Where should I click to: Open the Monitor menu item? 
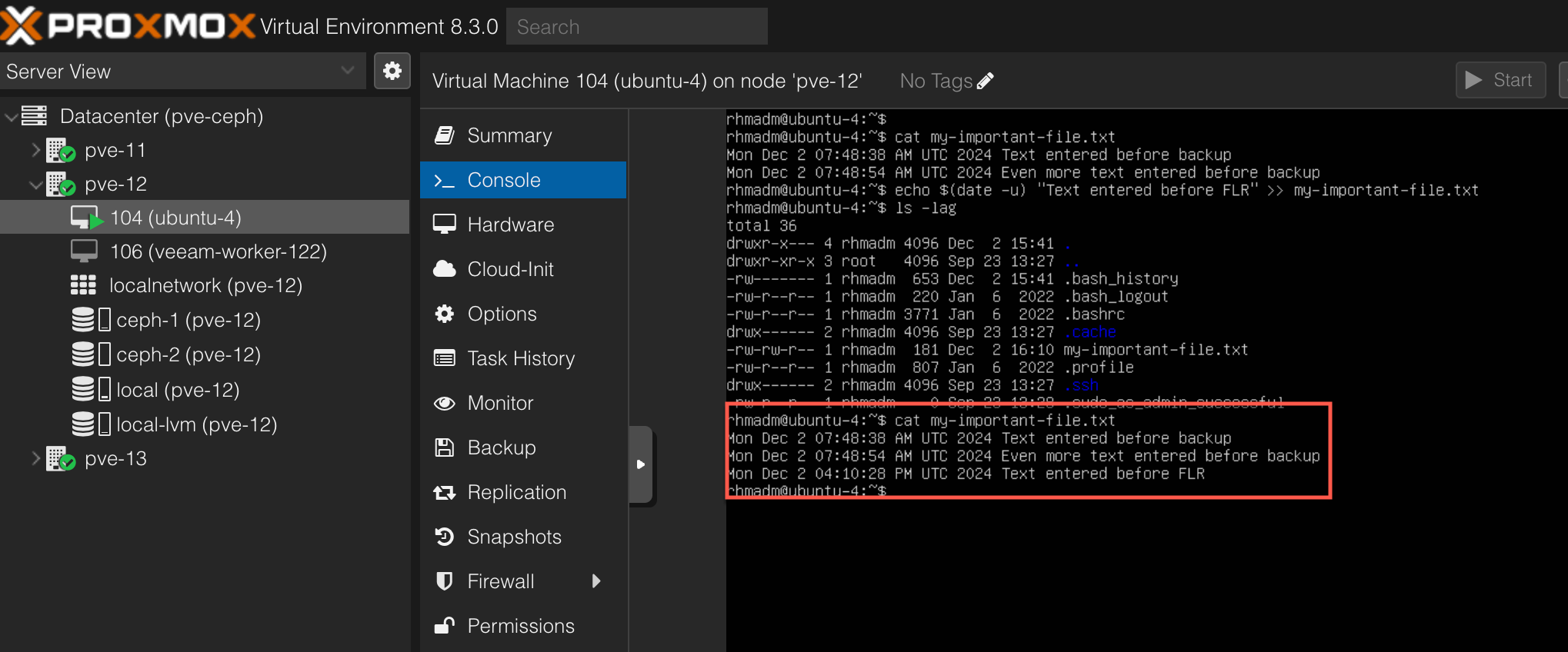tap(523, 403)
